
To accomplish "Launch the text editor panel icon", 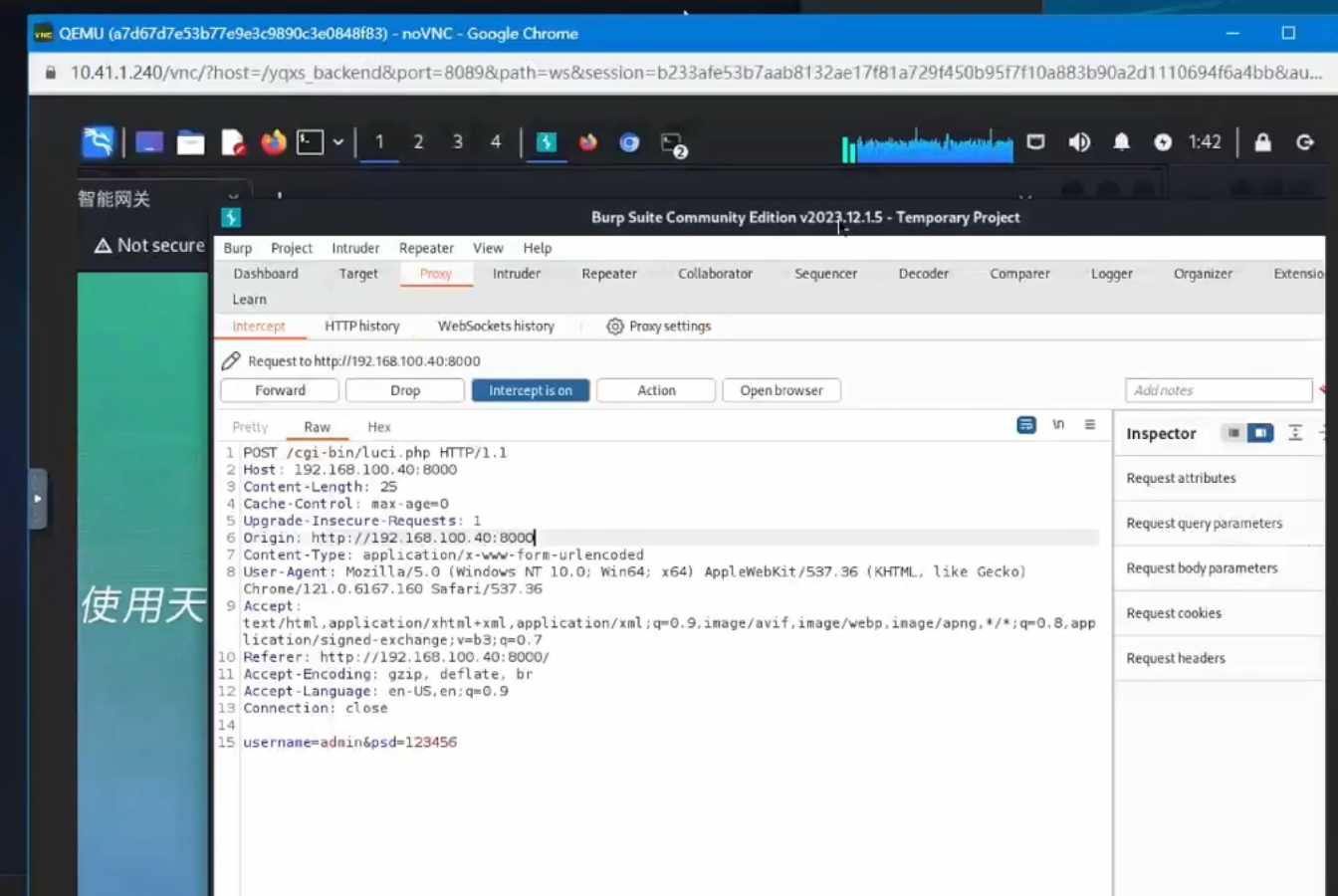I will pos(233,142).
